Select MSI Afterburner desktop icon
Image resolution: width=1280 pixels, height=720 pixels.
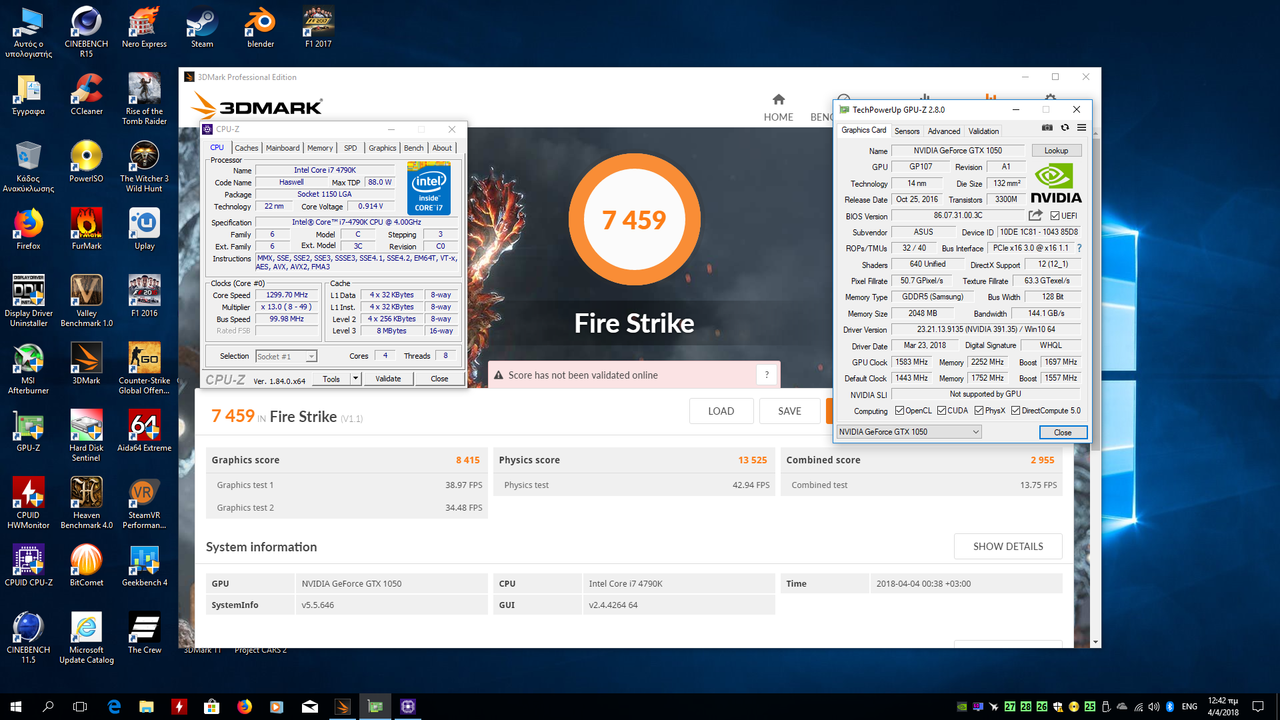click(28, 368)
